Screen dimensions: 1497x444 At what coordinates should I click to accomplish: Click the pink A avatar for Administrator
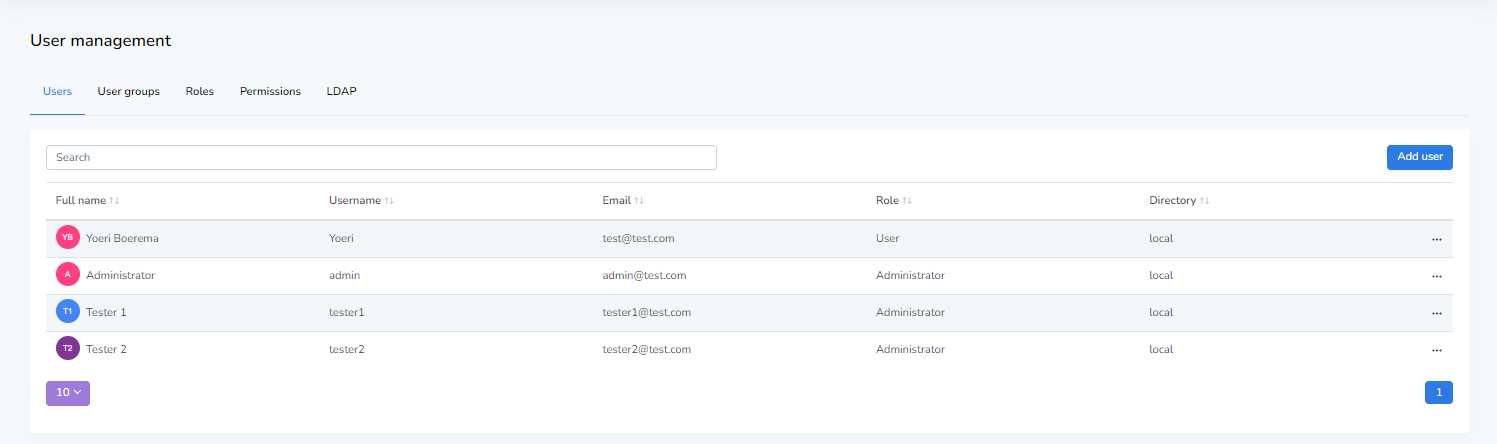click(x=68, y=275)
